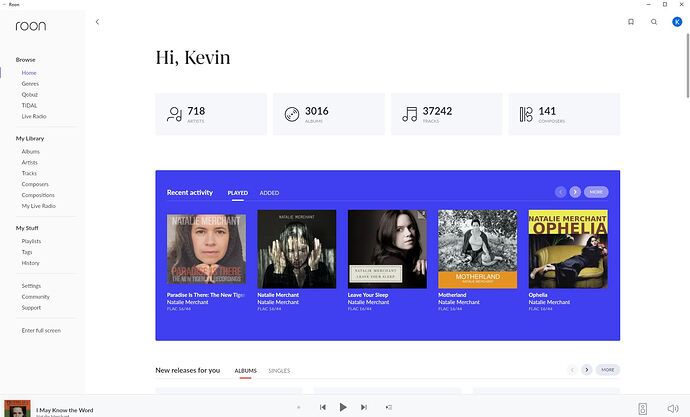Click the now playing album thumbnail
The height and width of the screenshot is (417, 690).
pyautogui.click(x=17, y=409)
